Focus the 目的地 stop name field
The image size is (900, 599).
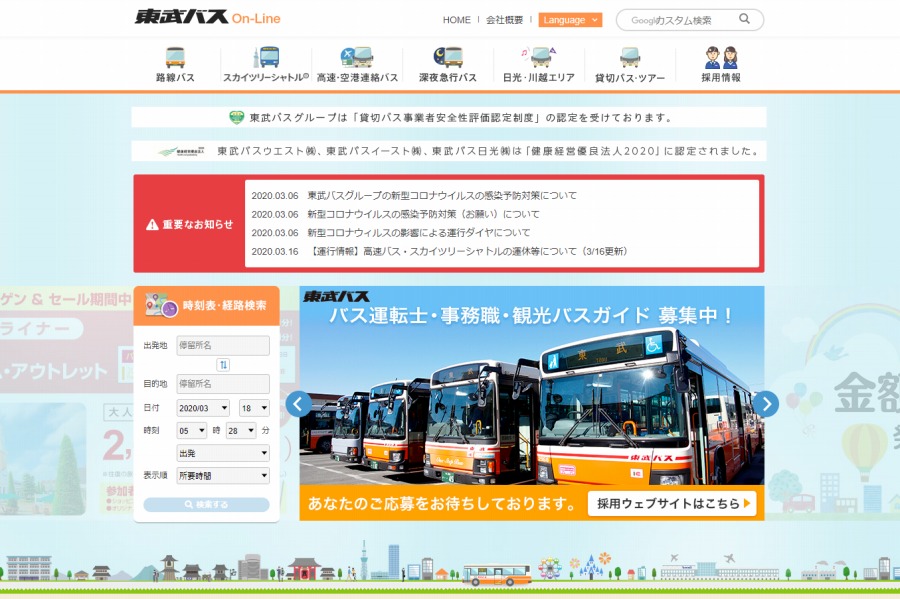[x=223, y=384]
